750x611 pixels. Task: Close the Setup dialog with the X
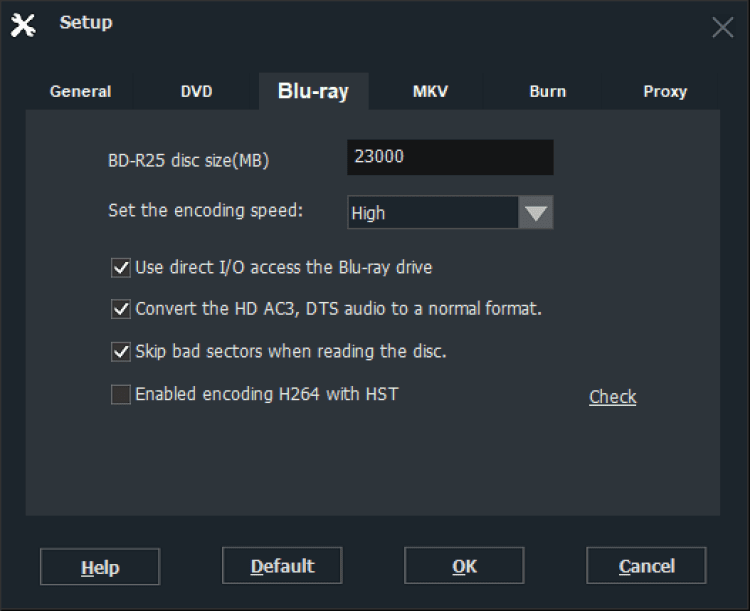point(722,27)
